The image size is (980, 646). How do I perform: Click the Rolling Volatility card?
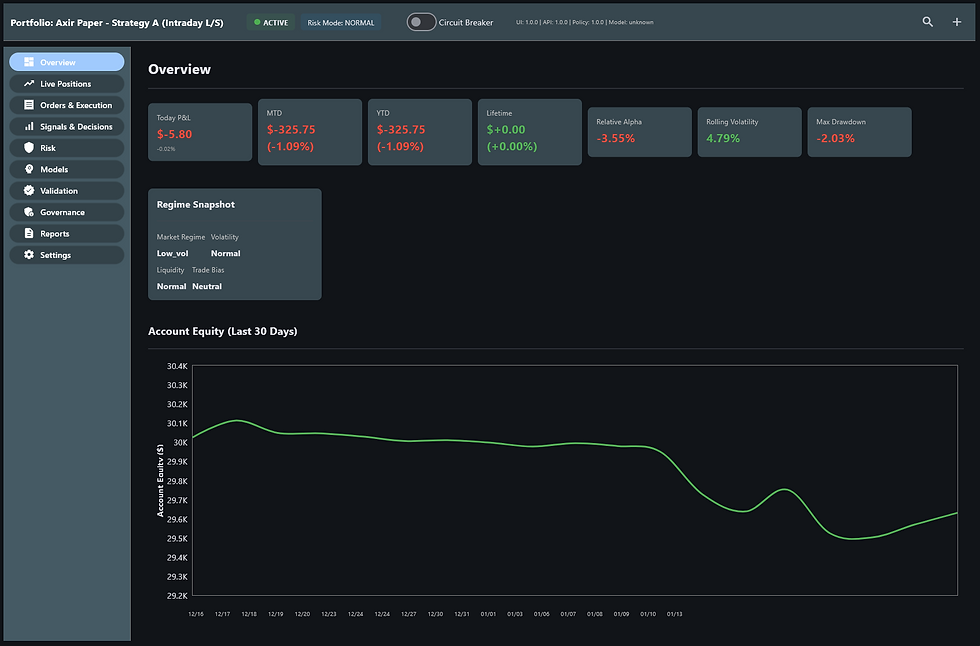click(x=749, y=132)
